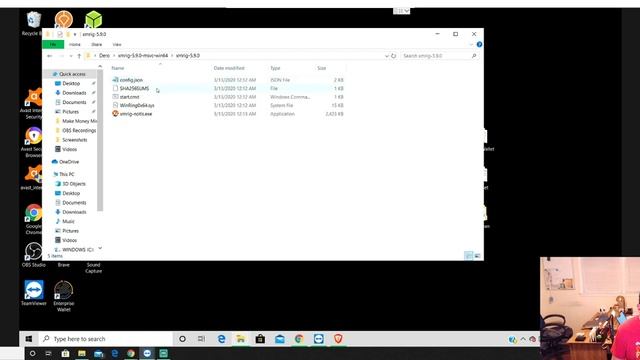Open 3D Objects under This PC
Viewport: 640px width, 360px height.
[x=74, y=184]
